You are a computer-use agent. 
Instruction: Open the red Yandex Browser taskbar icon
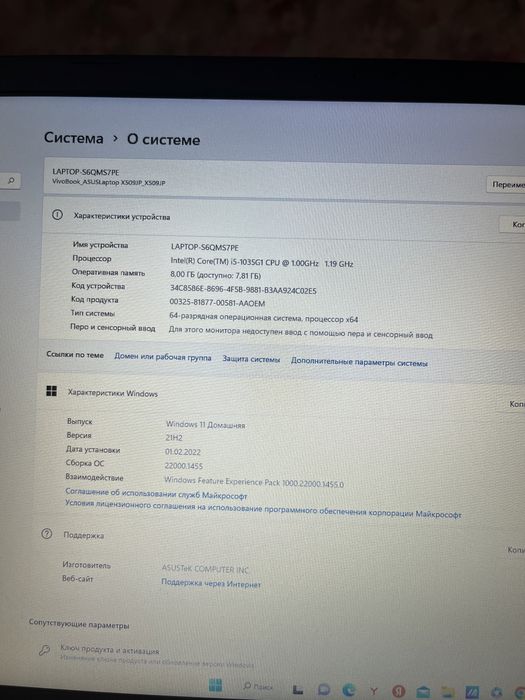point(398,692)
